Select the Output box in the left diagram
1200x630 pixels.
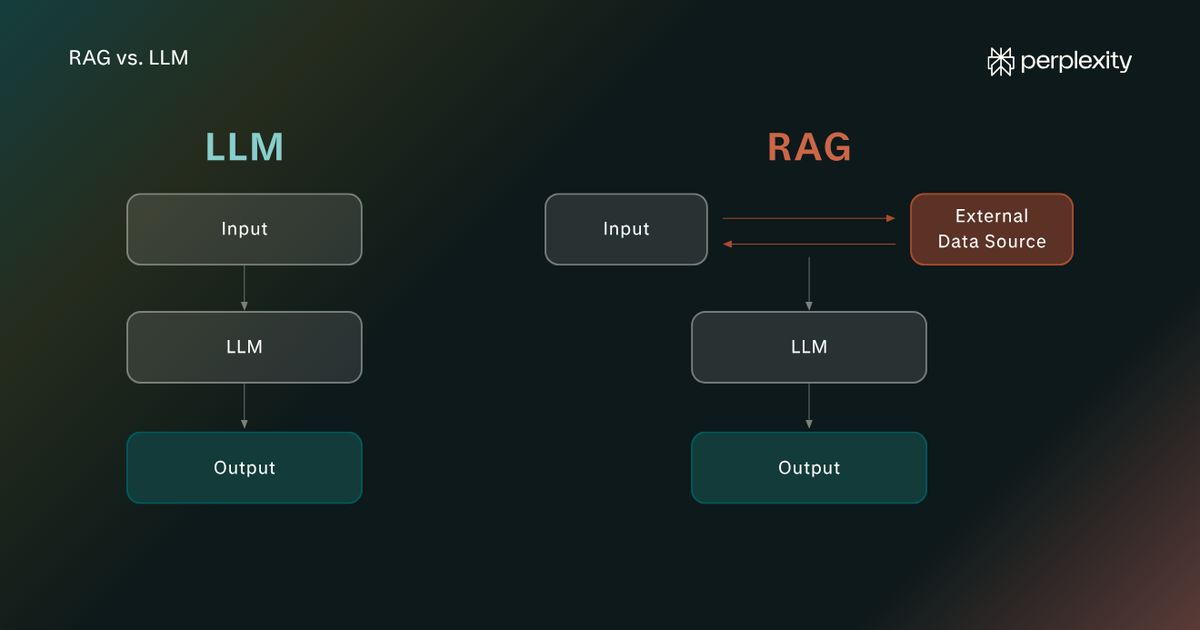(x=244, y=467)
